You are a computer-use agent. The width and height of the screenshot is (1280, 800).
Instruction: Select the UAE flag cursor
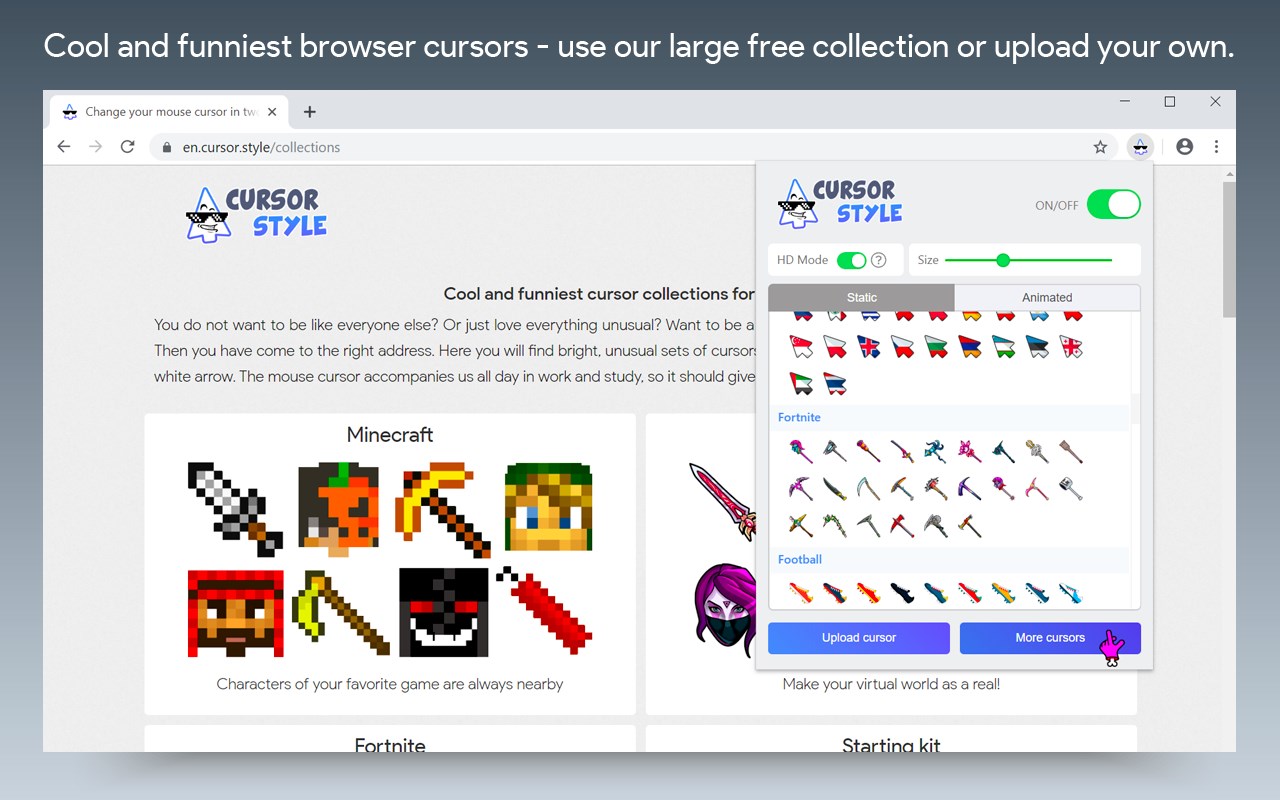click(801, 383)
